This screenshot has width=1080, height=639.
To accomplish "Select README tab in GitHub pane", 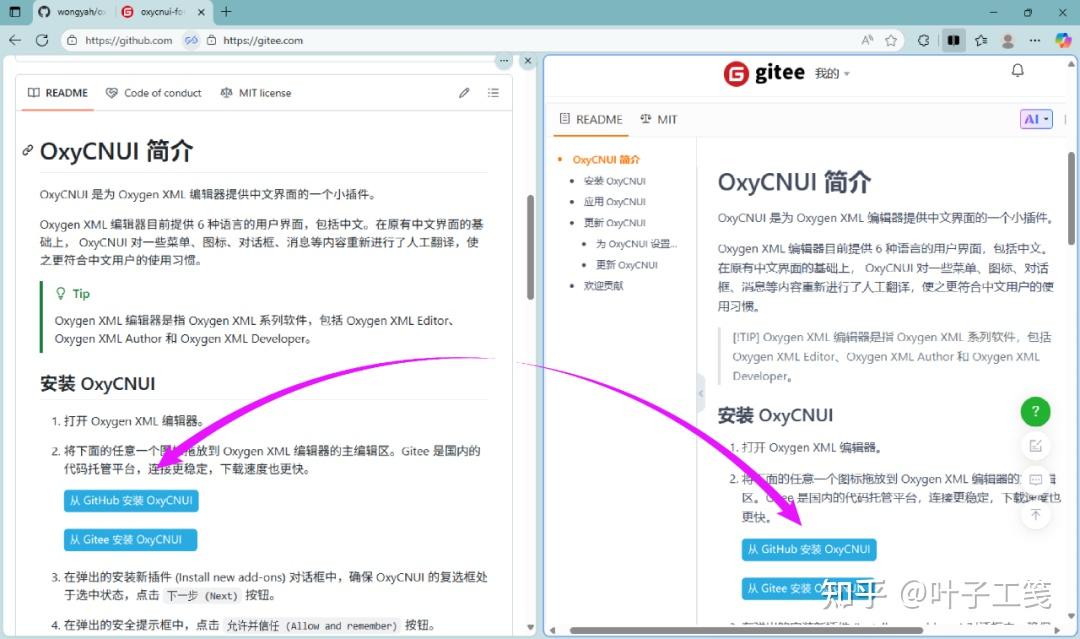I will click(58, 93).
